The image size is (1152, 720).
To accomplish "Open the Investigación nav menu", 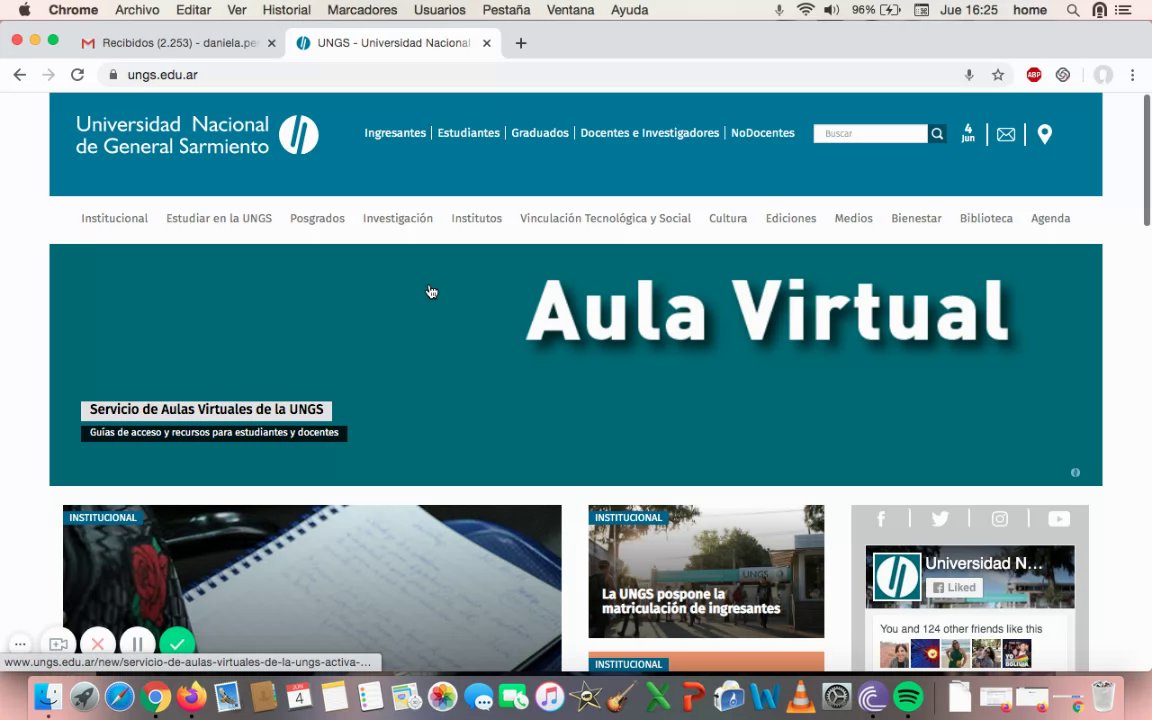I will click(397, 218).
